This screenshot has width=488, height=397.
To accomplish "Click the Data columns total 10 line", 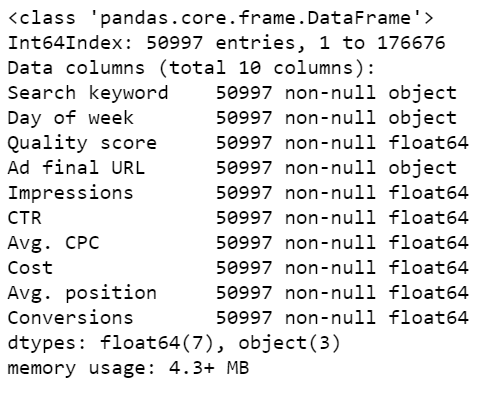I will (x=191, y=68).
